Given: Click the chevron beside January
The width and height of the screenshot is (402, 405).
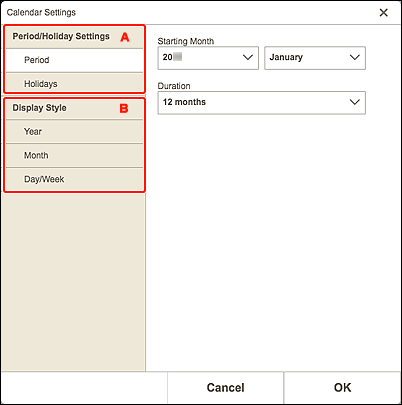Looking at the screenshot, I should pyautogui.click(x=355, y=58).
